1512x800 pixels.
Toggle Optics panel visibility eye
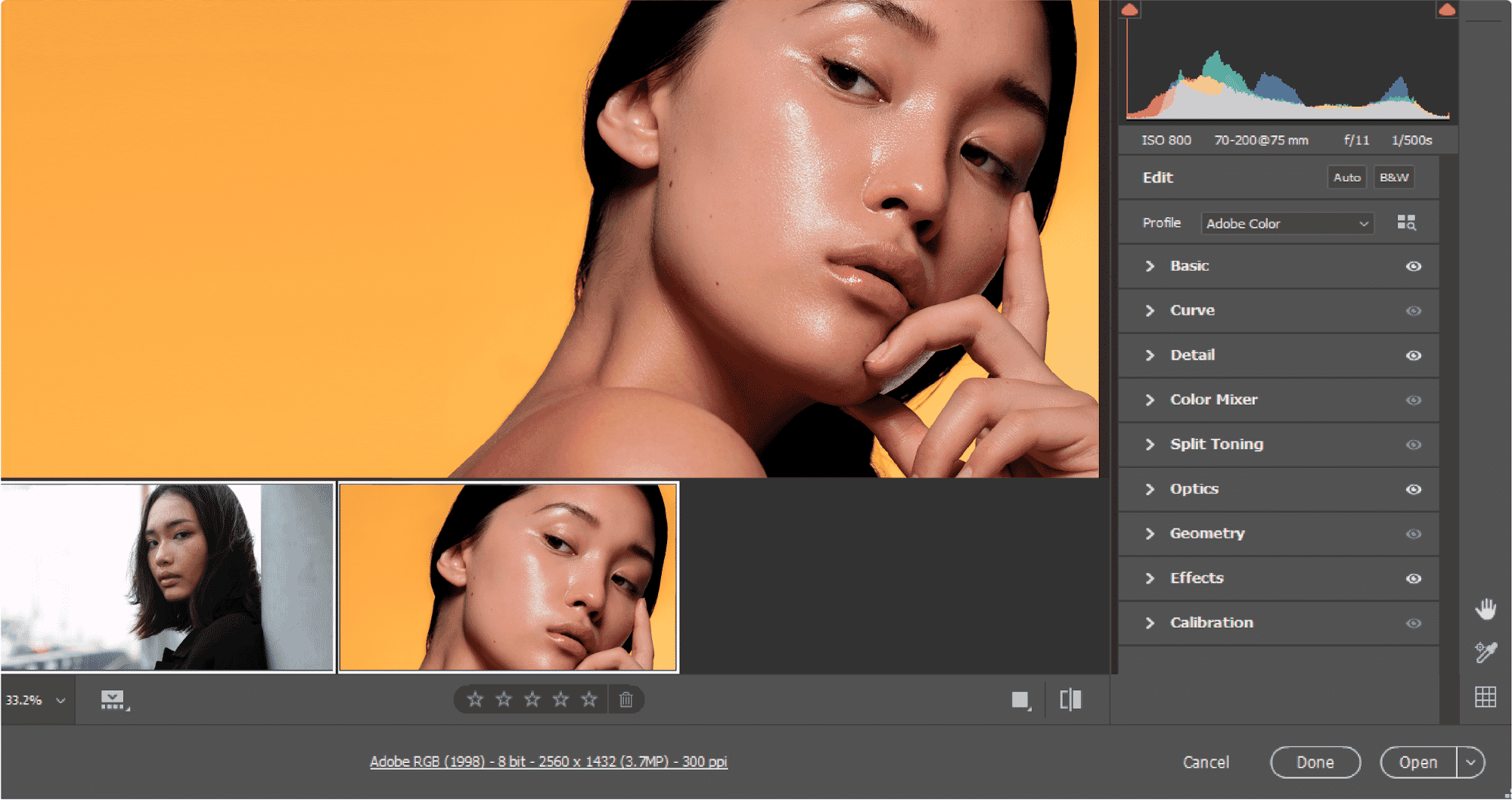1413,489
